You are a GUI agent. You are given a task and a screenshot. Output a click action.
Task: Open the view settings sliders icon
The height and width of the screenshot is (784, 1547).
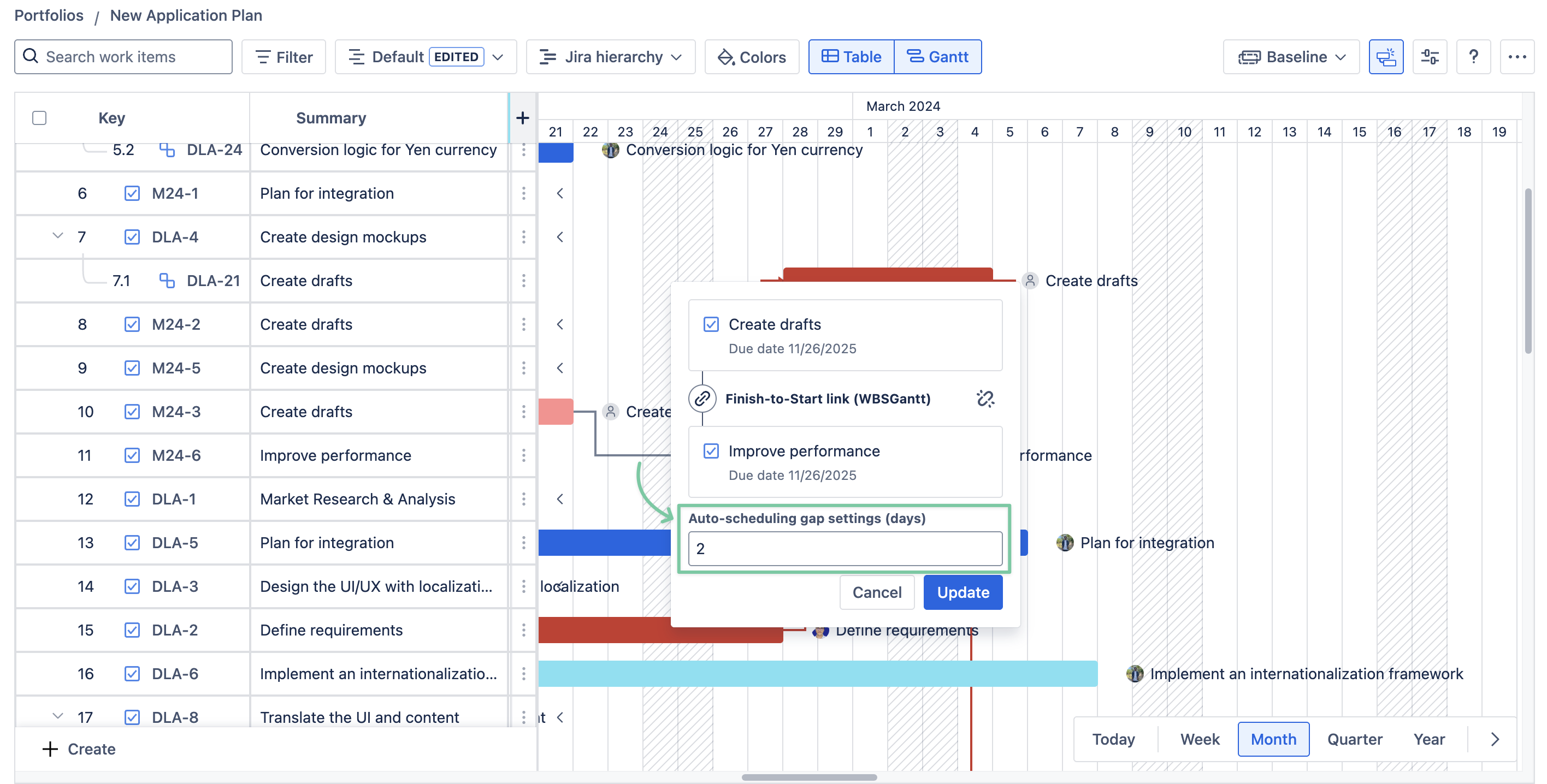pyautogui.click(x=1430, y=57)
